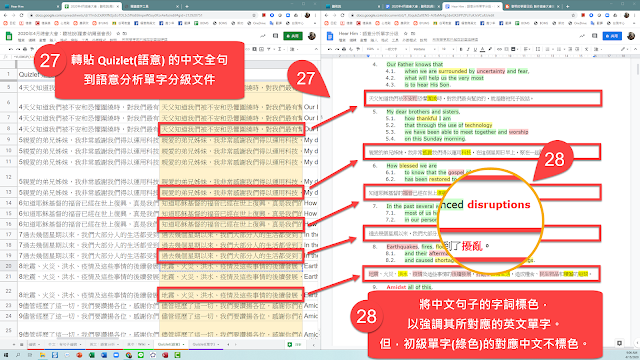
Task: Collapse the Docs toolbar with the chevron
Action: pos(635,49)
